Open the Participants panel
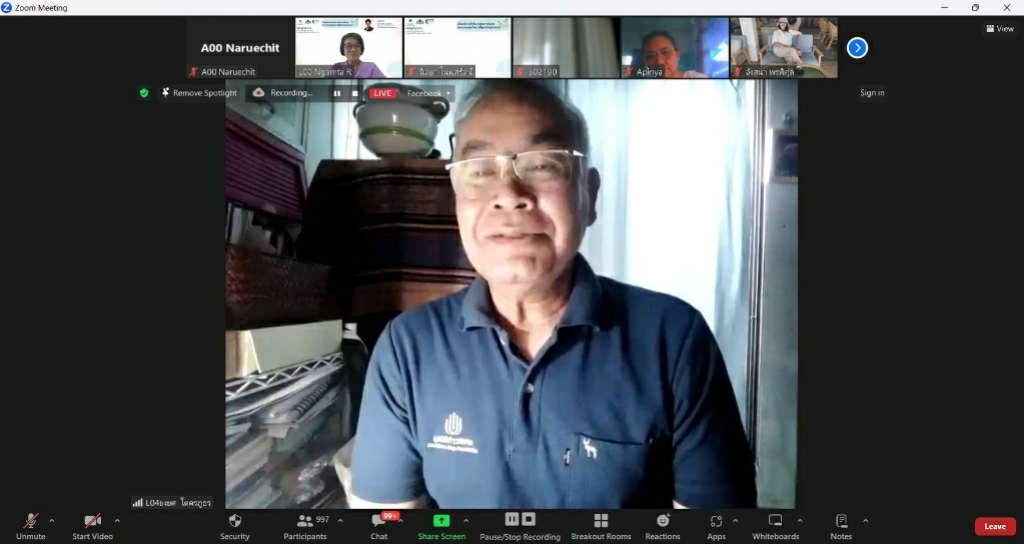 305,526
